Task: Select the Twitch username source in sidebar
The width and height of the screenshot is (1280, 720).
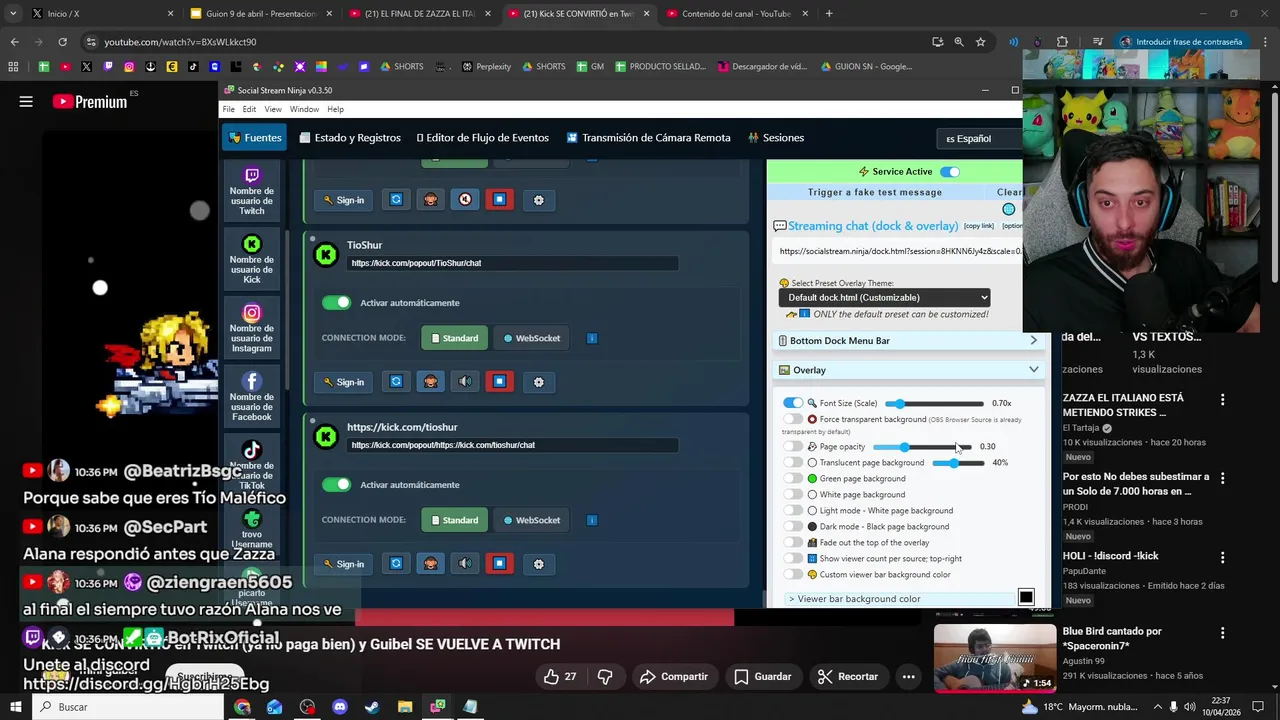Action: (252, 192)
